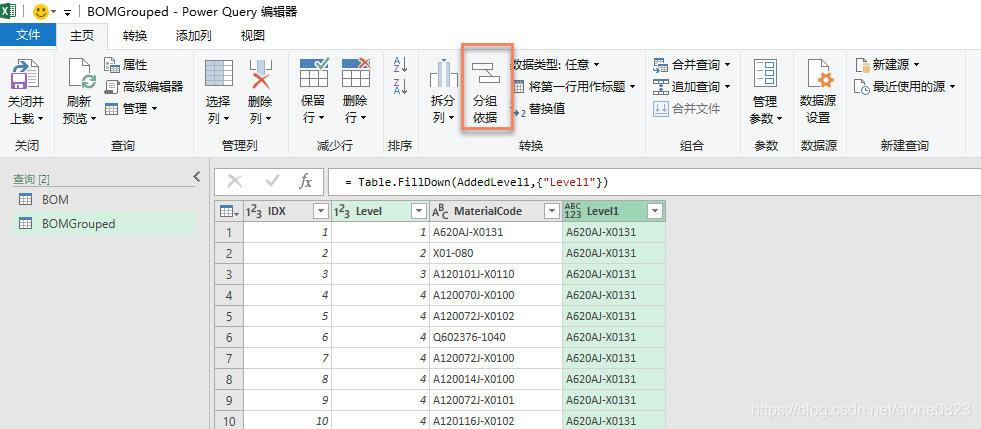Click the fx formula icon

(x=305, y=181)
